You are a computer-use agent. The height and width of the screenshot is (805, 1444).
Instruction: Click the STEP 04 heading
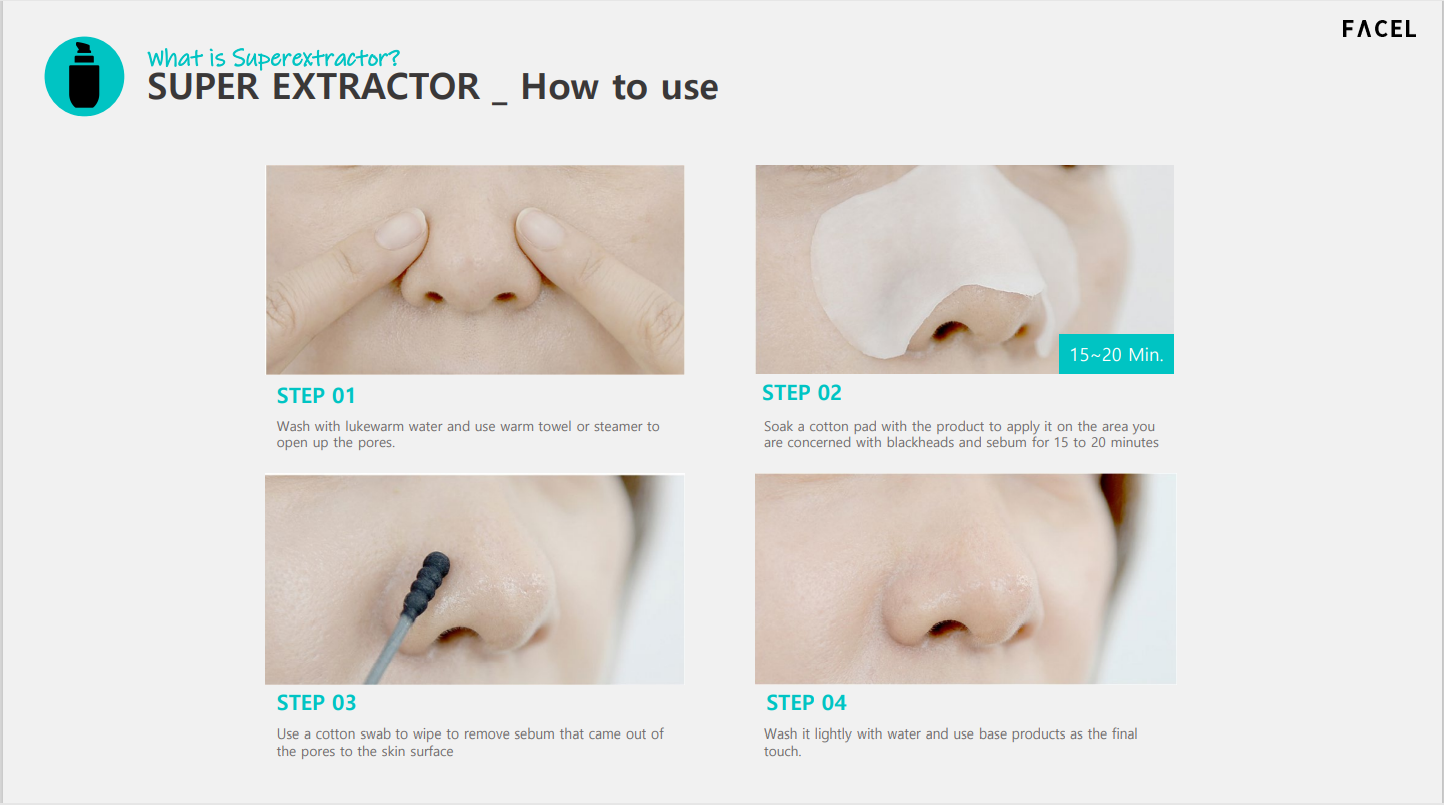tap(806, 702)
